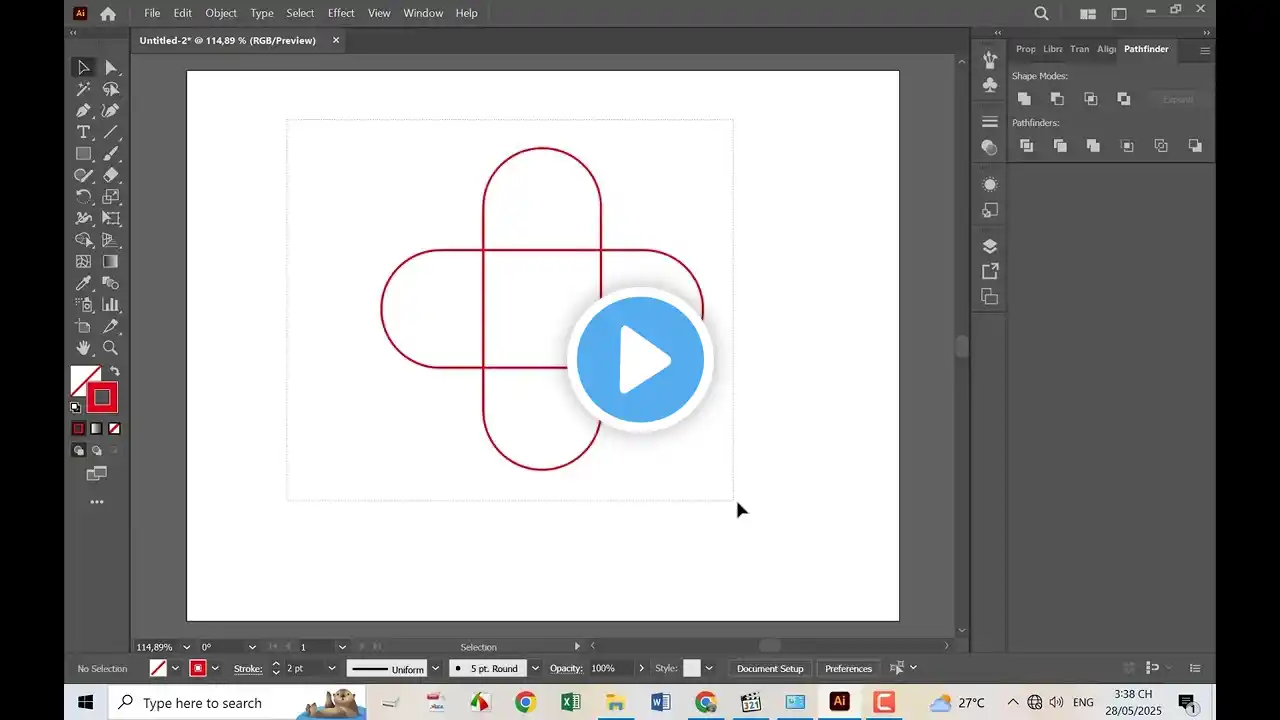Viewport: 1280px width, 720px height.
Task: Select the Type tool
Action: click(84, 132)
